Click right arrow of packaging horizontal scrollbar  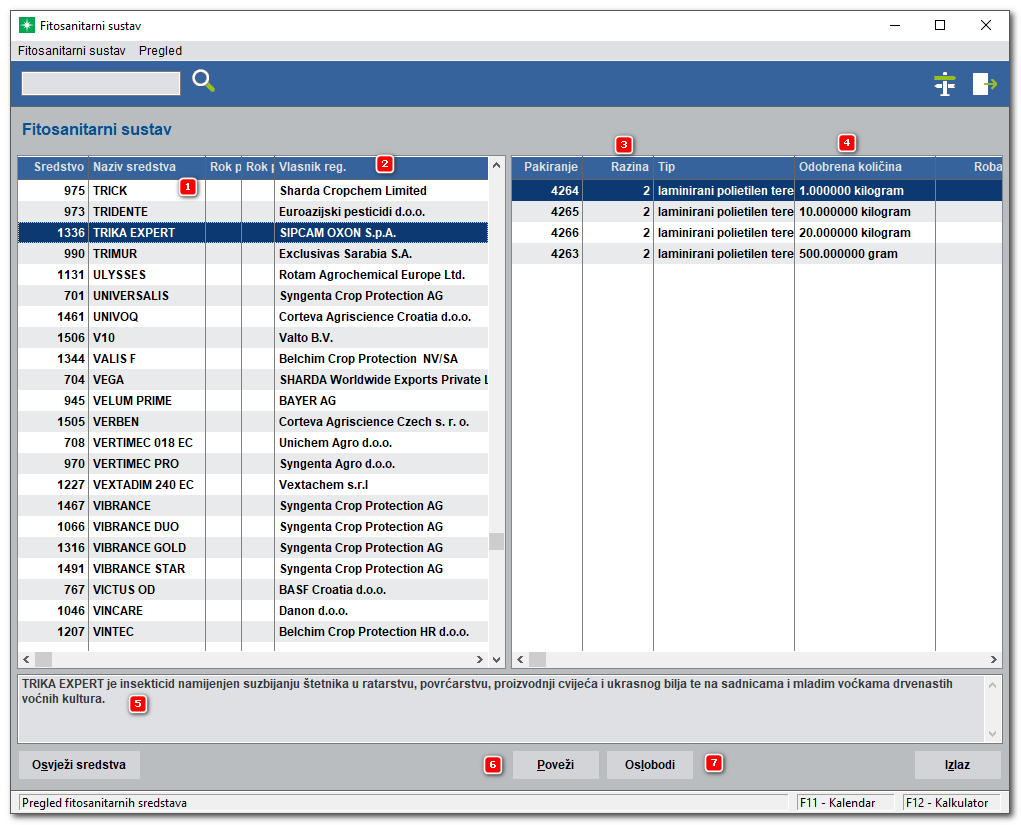[x=994, y=660]
